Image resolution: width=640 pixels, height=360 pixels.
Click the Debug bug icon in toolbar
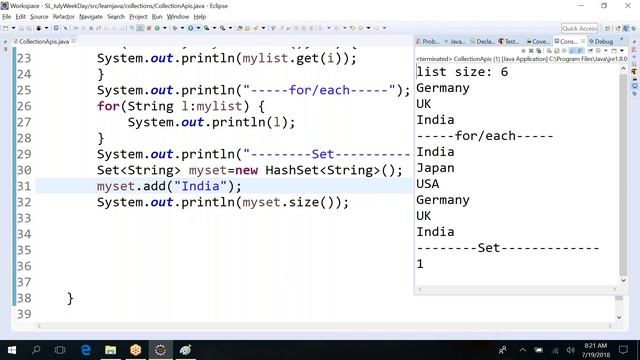pos(175,28)
